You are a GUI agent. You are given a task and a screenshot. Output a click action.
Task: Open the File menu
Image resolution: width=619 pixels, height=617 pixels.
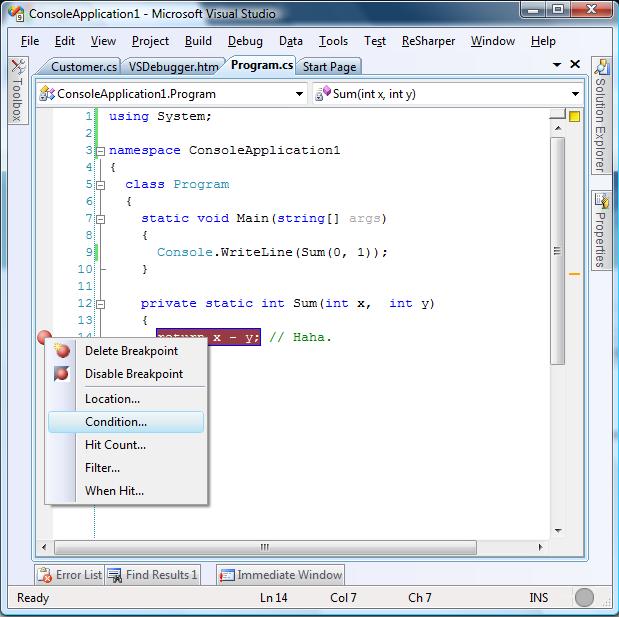30,41
